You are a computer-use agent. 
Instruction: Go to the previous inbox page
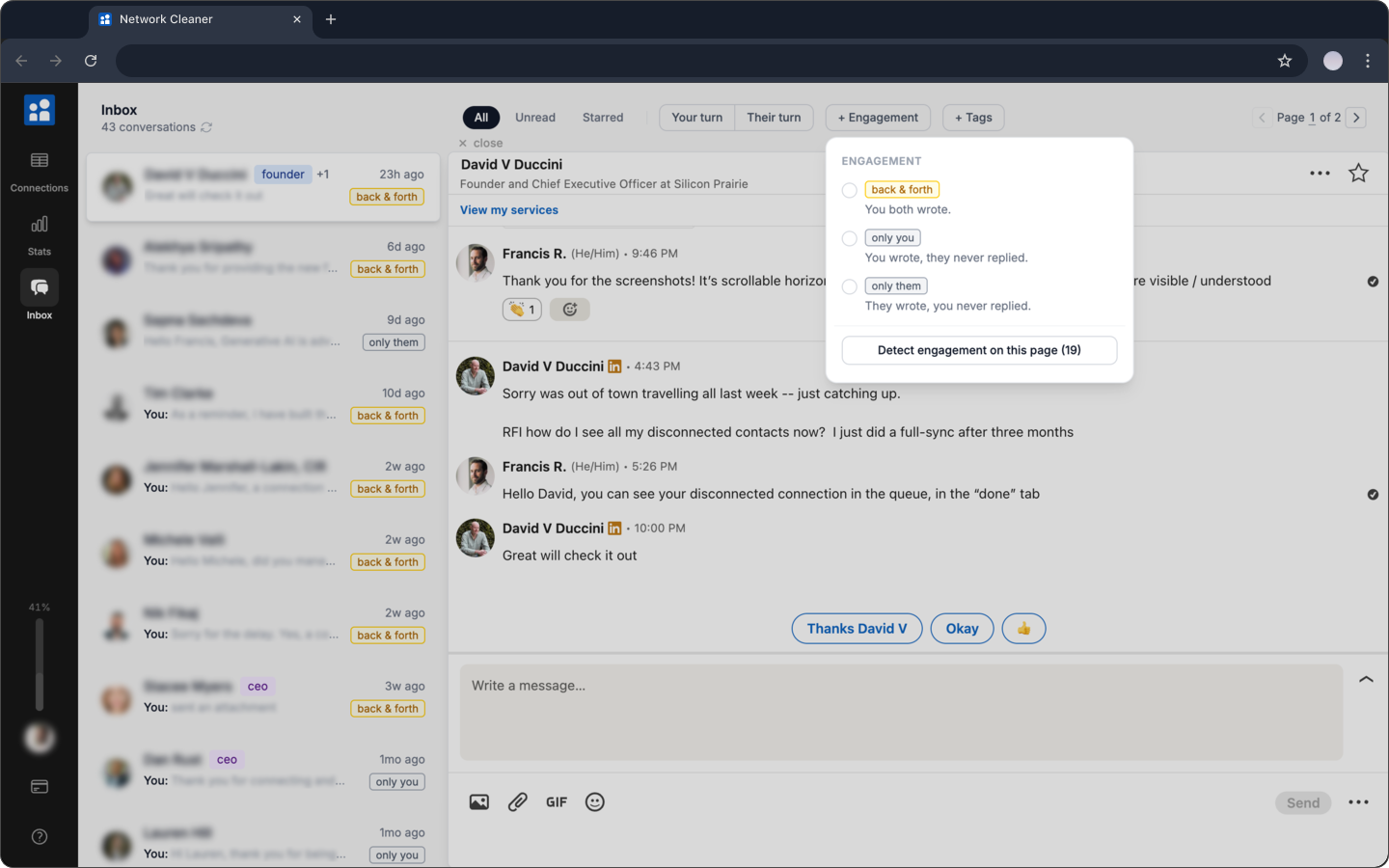1262,118
